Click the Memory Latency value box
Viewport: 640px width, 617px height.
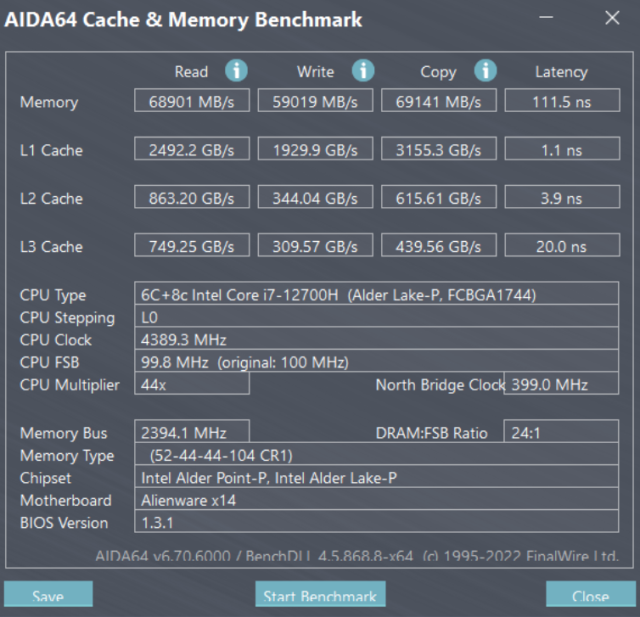561,101
